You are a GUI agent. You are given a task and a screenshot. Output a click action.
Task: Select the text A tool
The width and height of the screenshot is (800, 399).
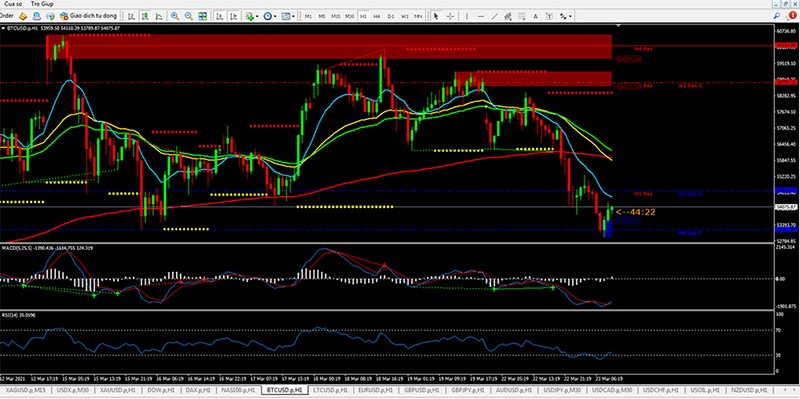coord(536,16)
